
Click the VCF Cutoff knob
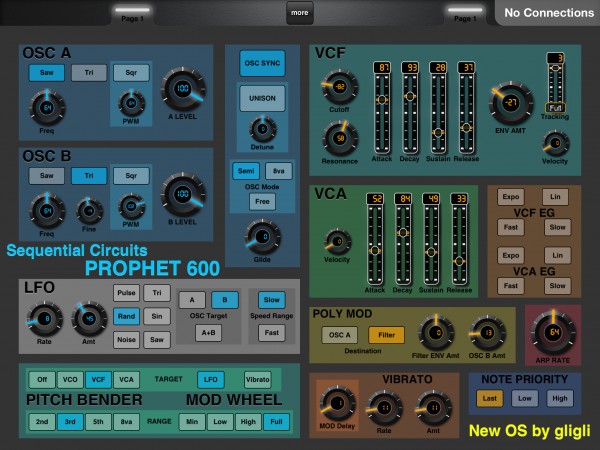click(340, 87)
